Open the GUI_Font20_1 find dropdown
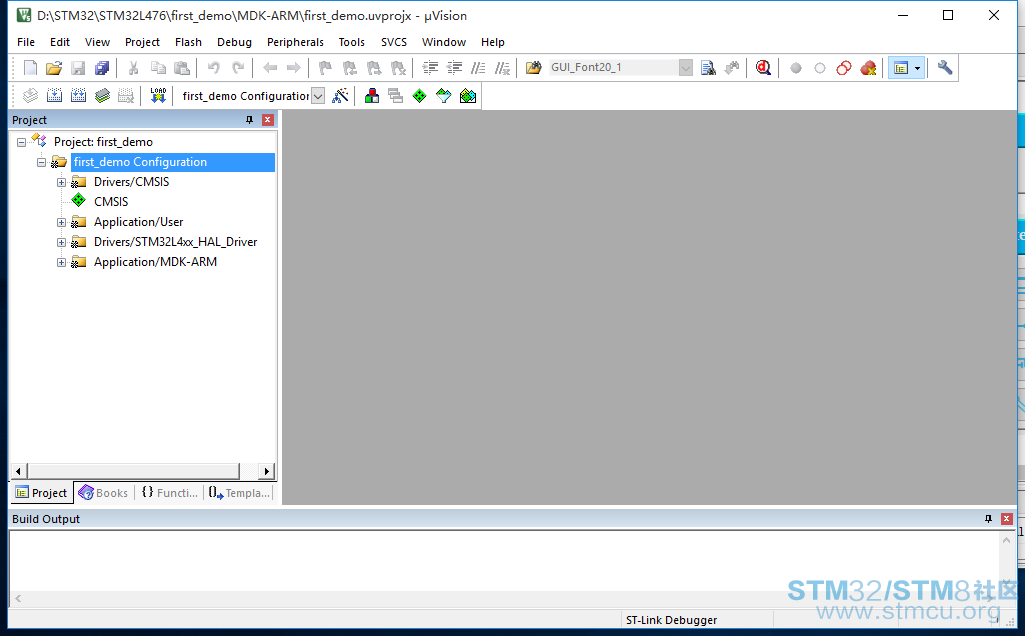The height and width of the screenshot is (636, 1025). click(685, 67)
